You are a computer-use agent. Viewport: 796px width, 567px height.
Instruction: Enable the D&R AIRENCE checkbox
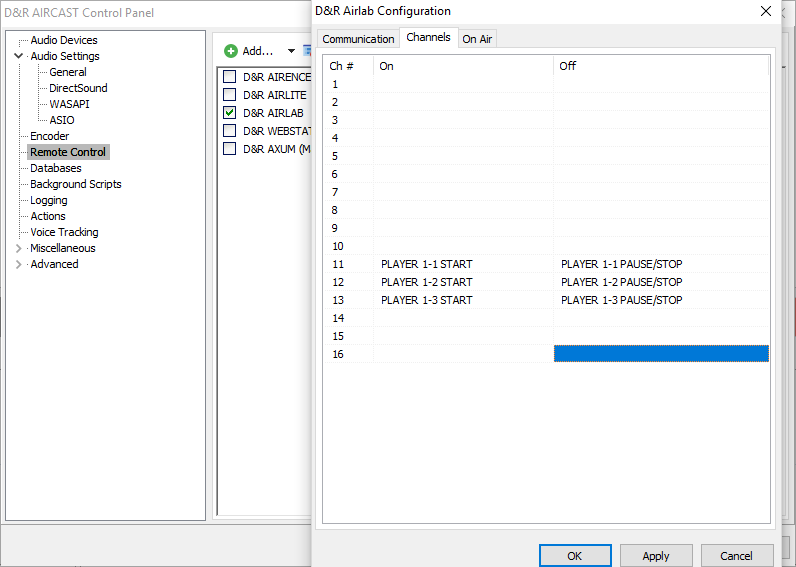229,77
